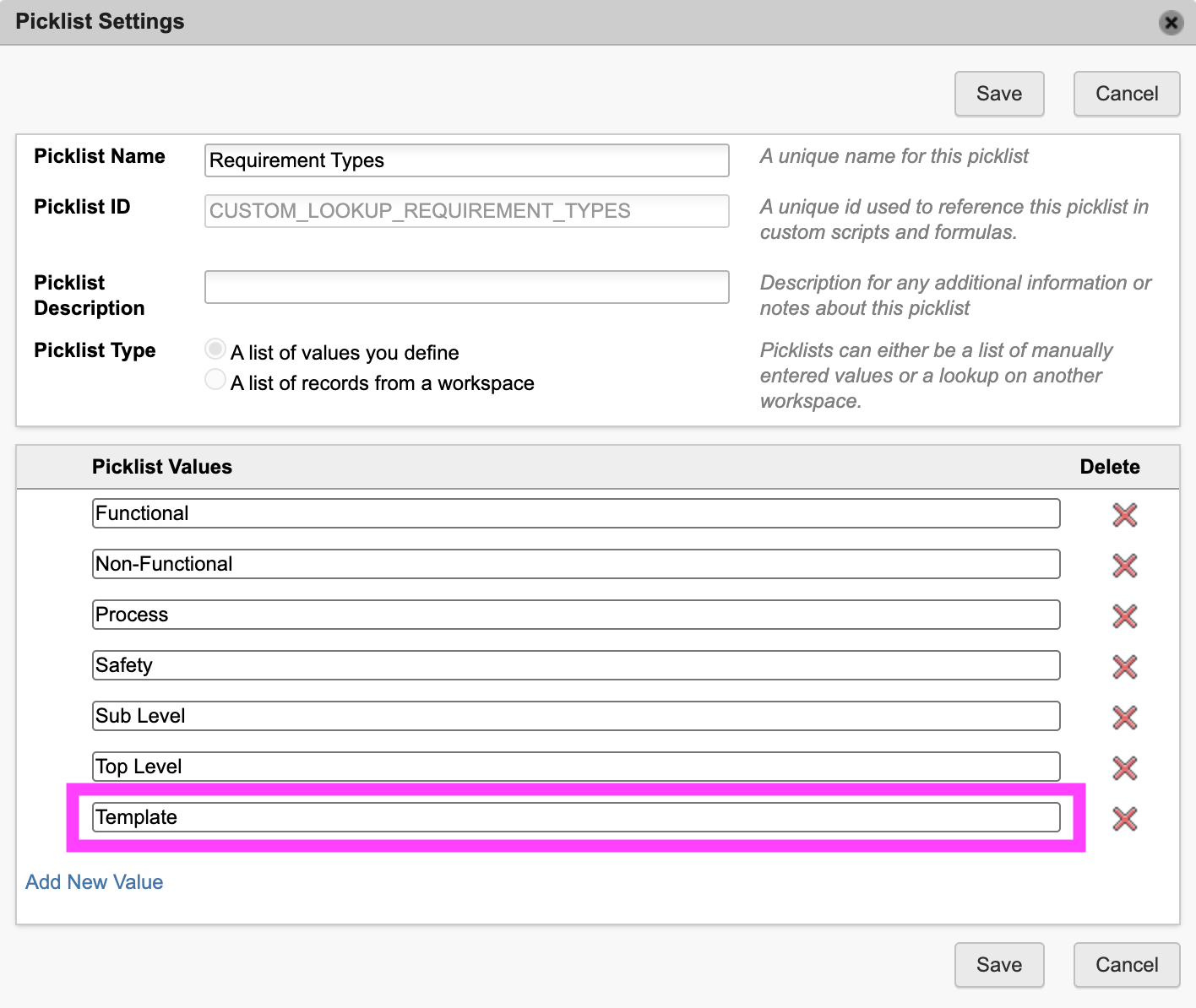
Task: Click the Picklist Name label
Action: [x=100, y=156]
